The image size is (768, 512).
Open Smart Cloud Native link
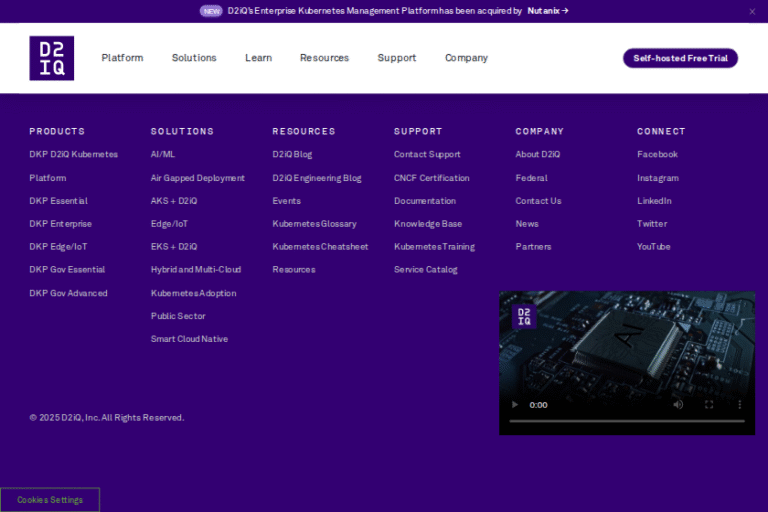click(189, 339)
